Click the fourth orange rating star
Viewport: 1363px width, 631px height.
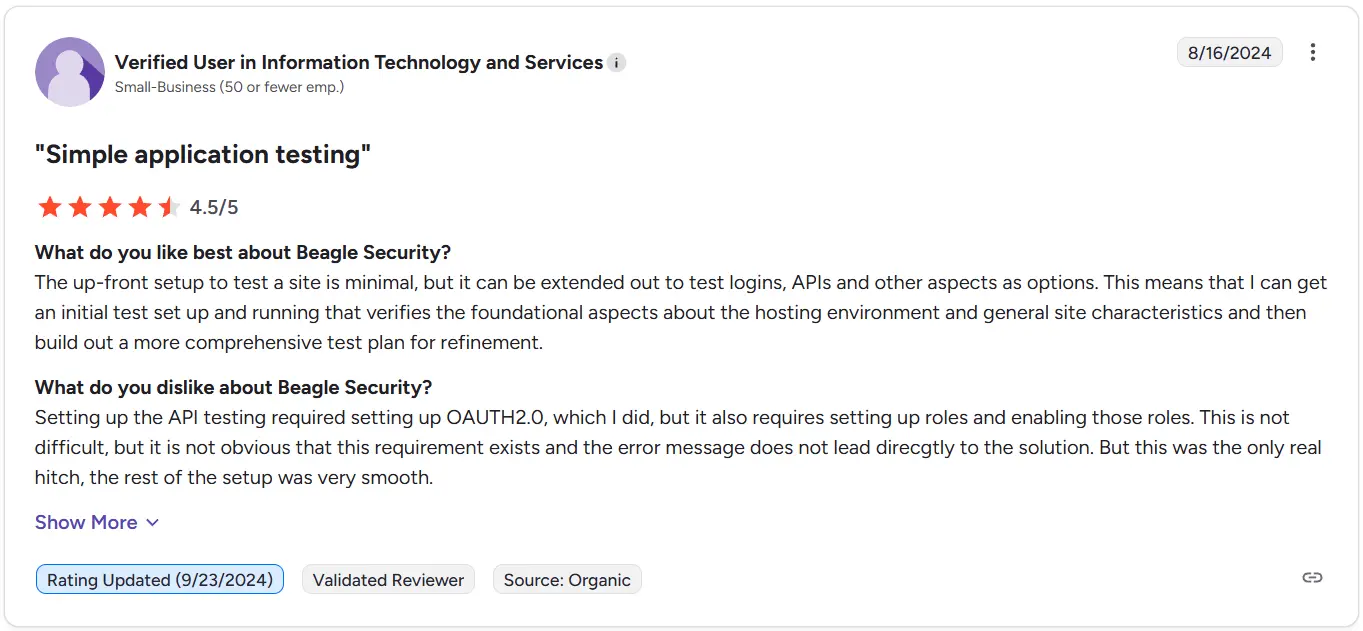tap(139, 207)
